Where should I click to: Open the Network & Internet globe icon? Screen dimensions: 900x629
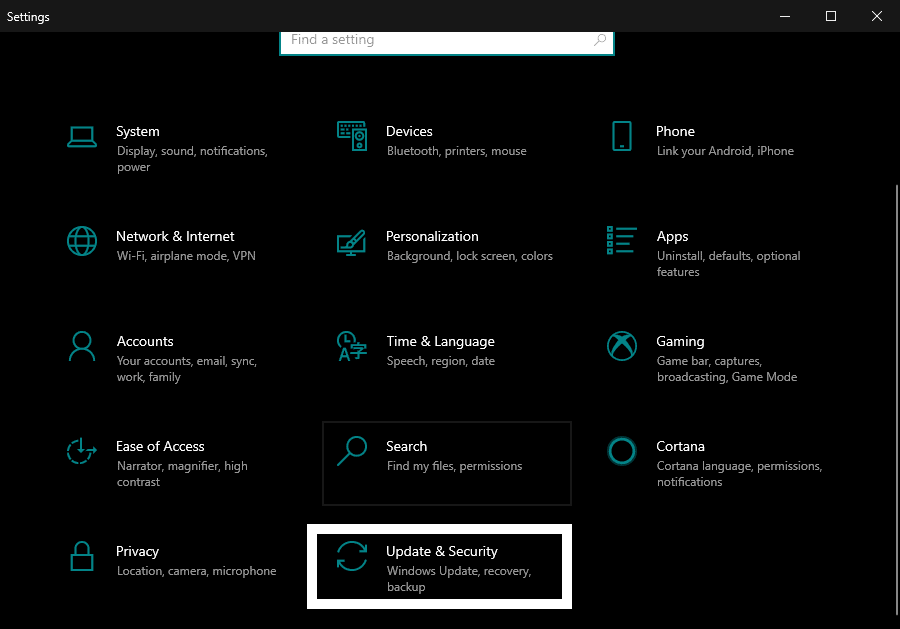[82, 241]
